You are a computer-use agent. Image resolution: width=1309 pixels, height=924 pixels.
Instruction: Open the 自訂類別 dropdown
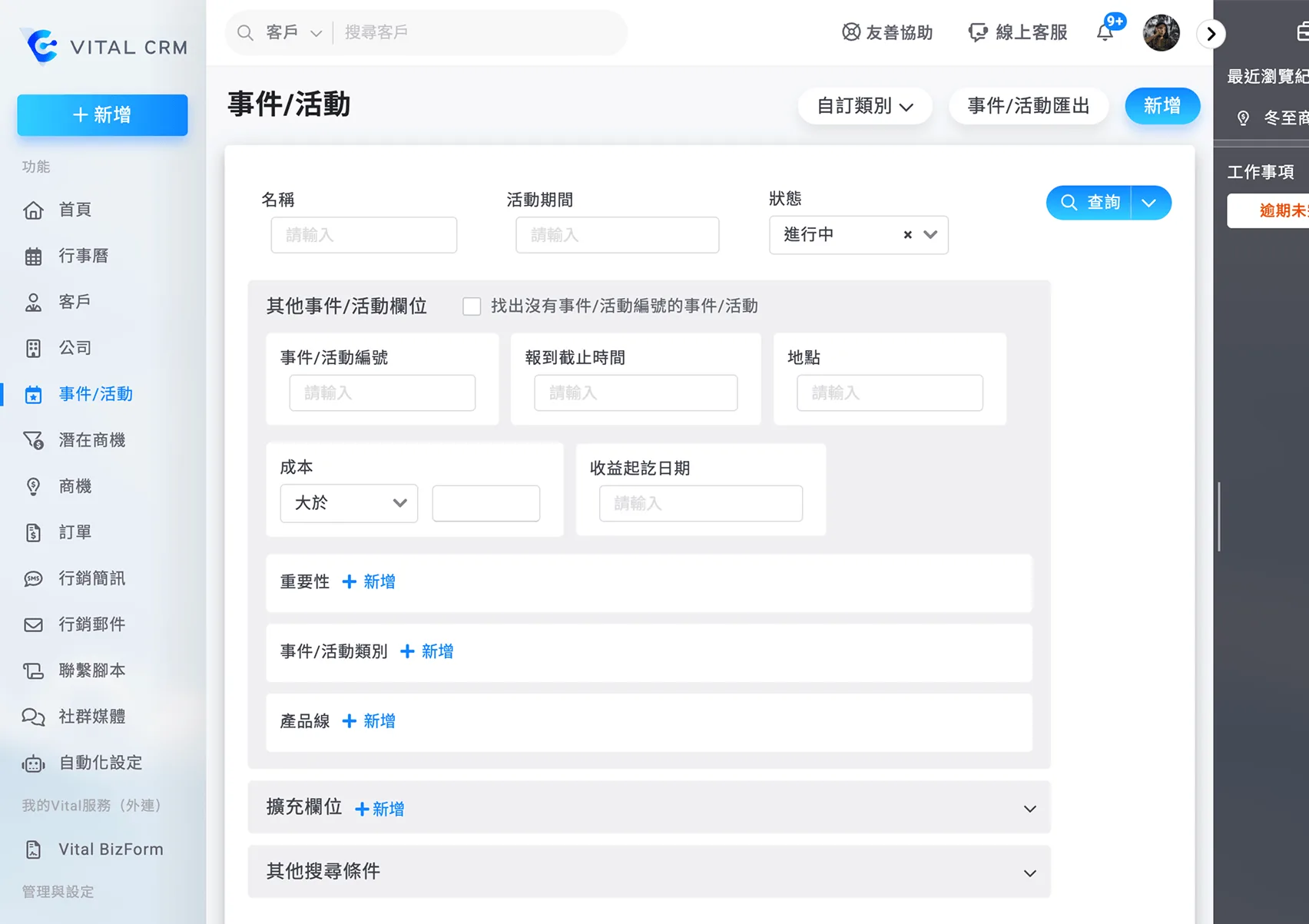coord(865,106)
